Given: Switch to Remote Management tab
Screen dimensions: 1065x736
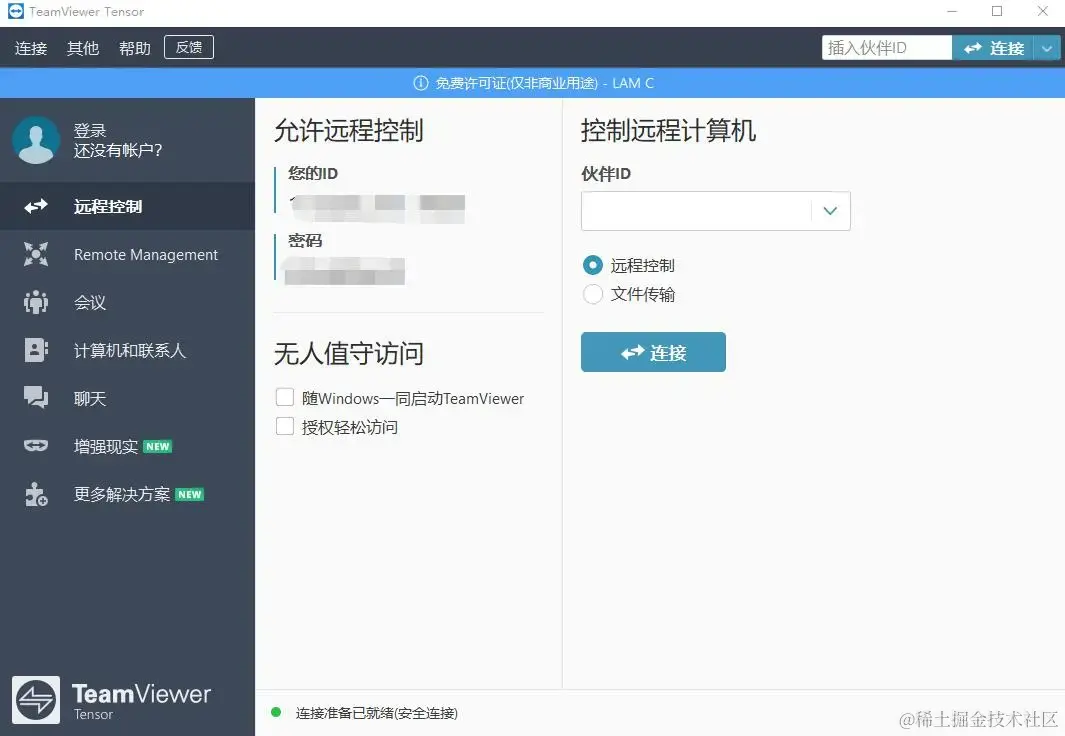Looking at the screenshot, I should [x=127, y=255].
